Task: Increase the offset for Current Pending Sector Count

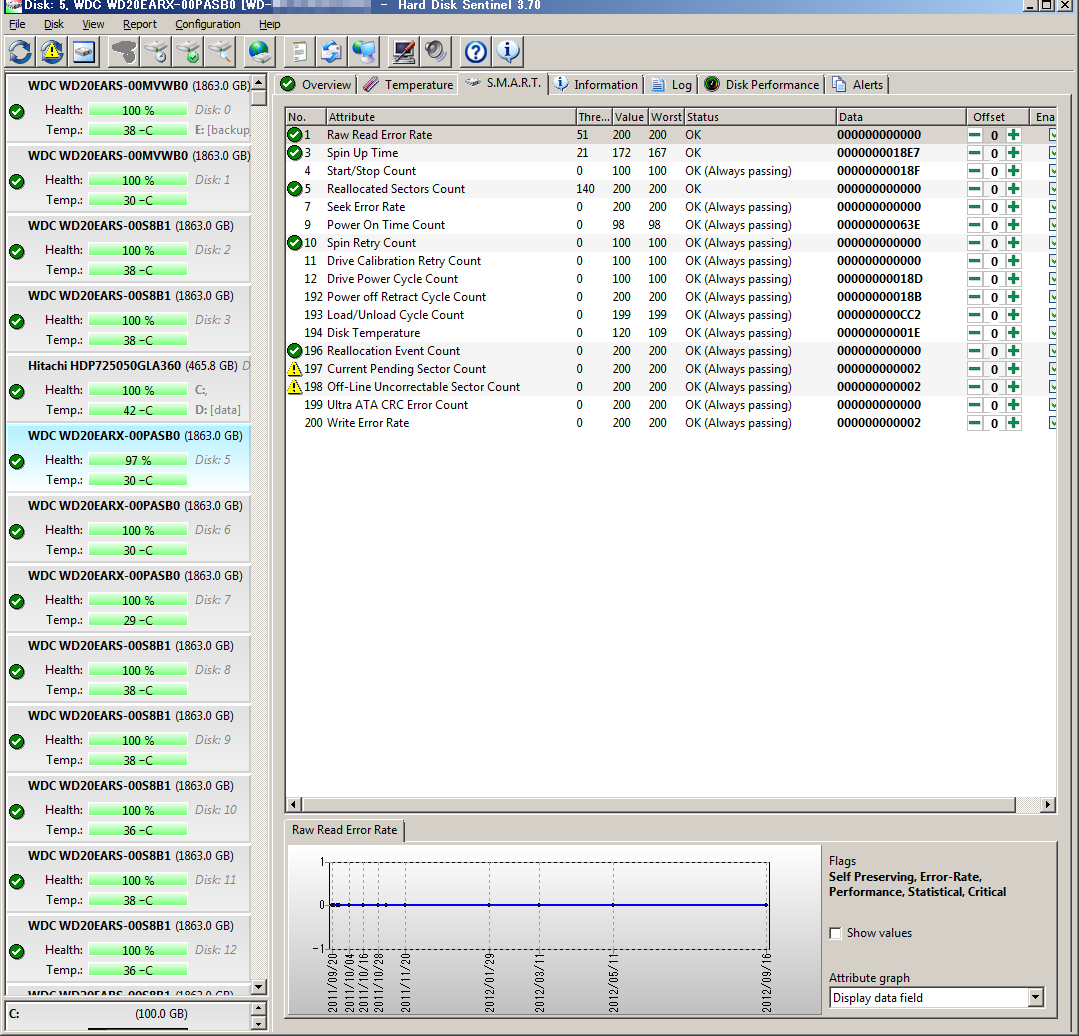Action: pos(1013,369)
